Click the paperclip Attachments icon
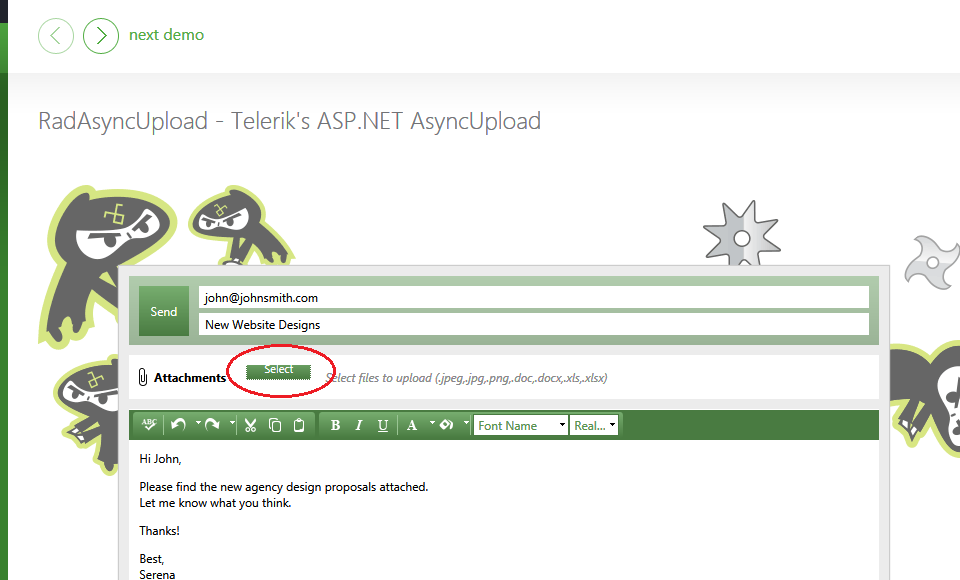 [143, 377]
